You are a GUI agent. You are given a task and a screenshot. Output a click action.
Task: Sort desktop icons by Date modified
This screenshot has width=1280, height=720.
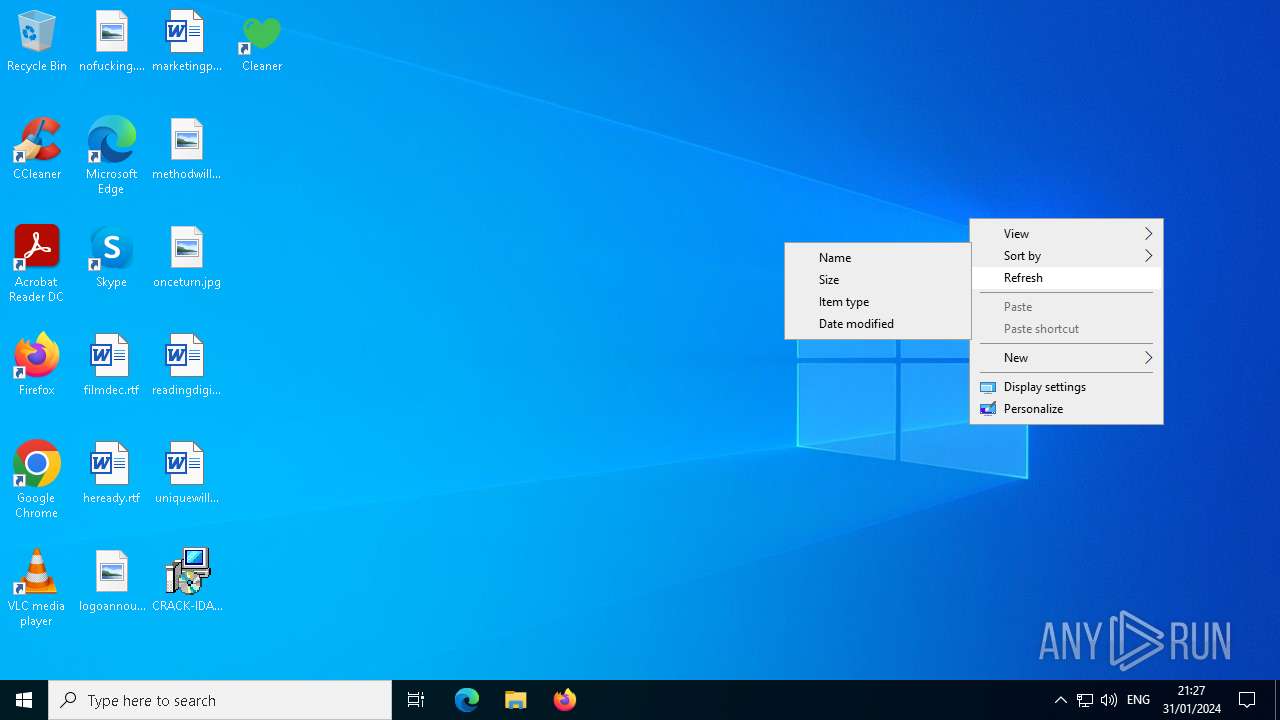(877, 324)
